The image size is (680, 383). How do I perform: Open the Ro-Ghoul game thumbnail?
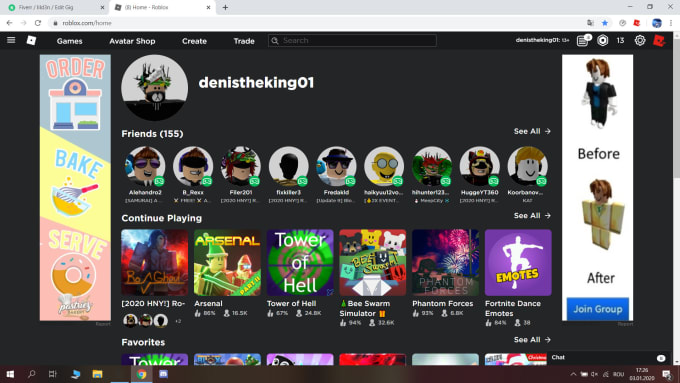pos(155,262)
